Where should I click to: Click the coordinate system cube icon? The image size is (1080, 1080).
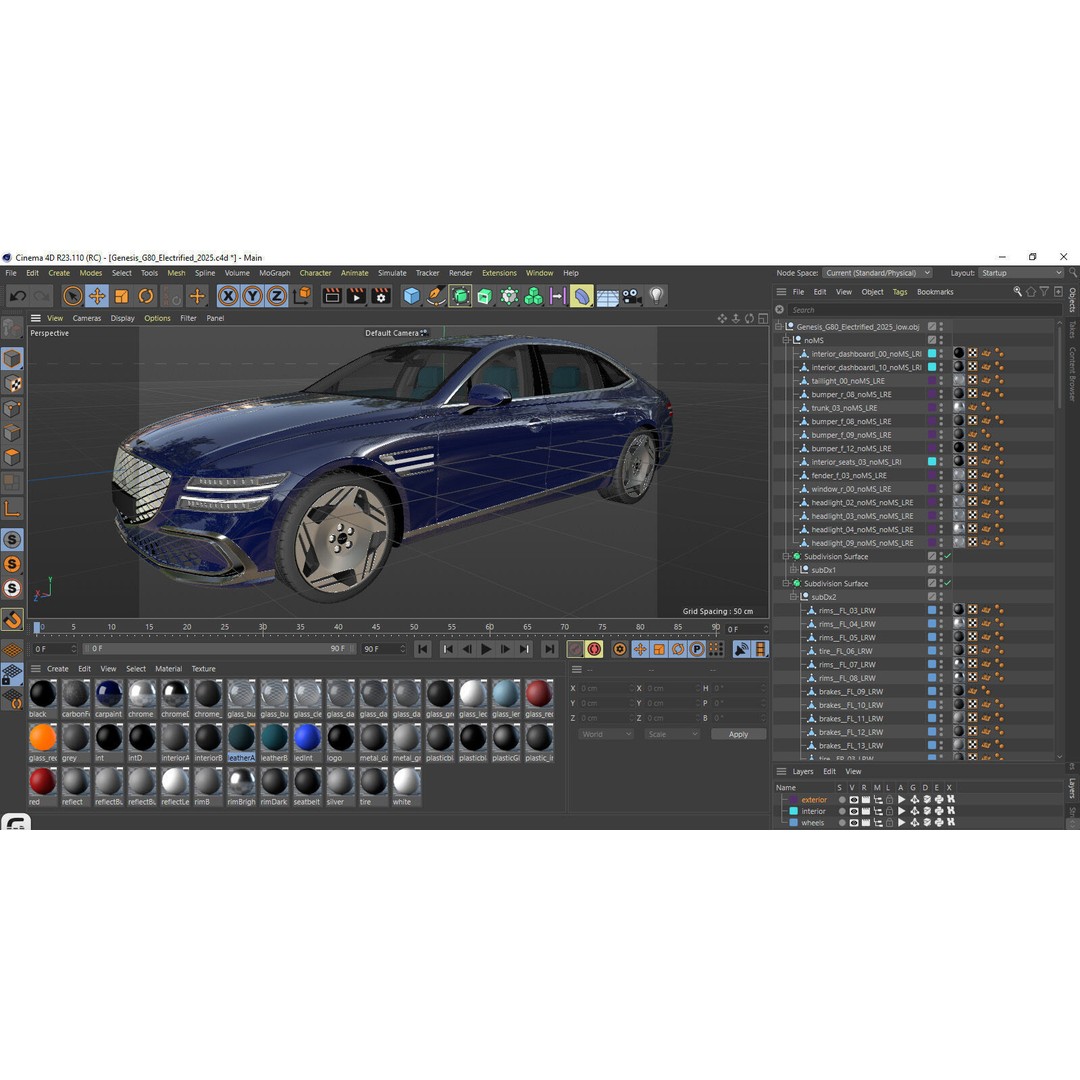tap(302, 296)
